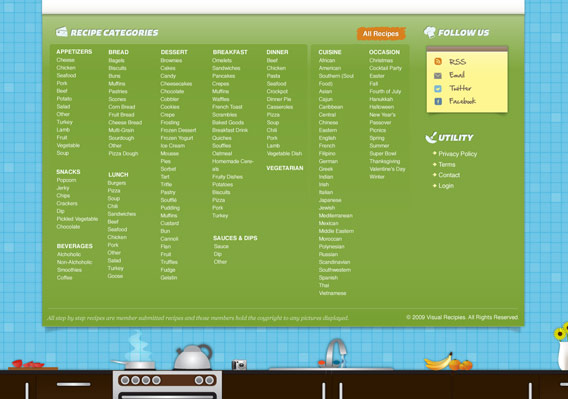Open Brownies under Dessert
Image resolution: width=568 pixels, height=399 pixels.
tap(171, 61)
